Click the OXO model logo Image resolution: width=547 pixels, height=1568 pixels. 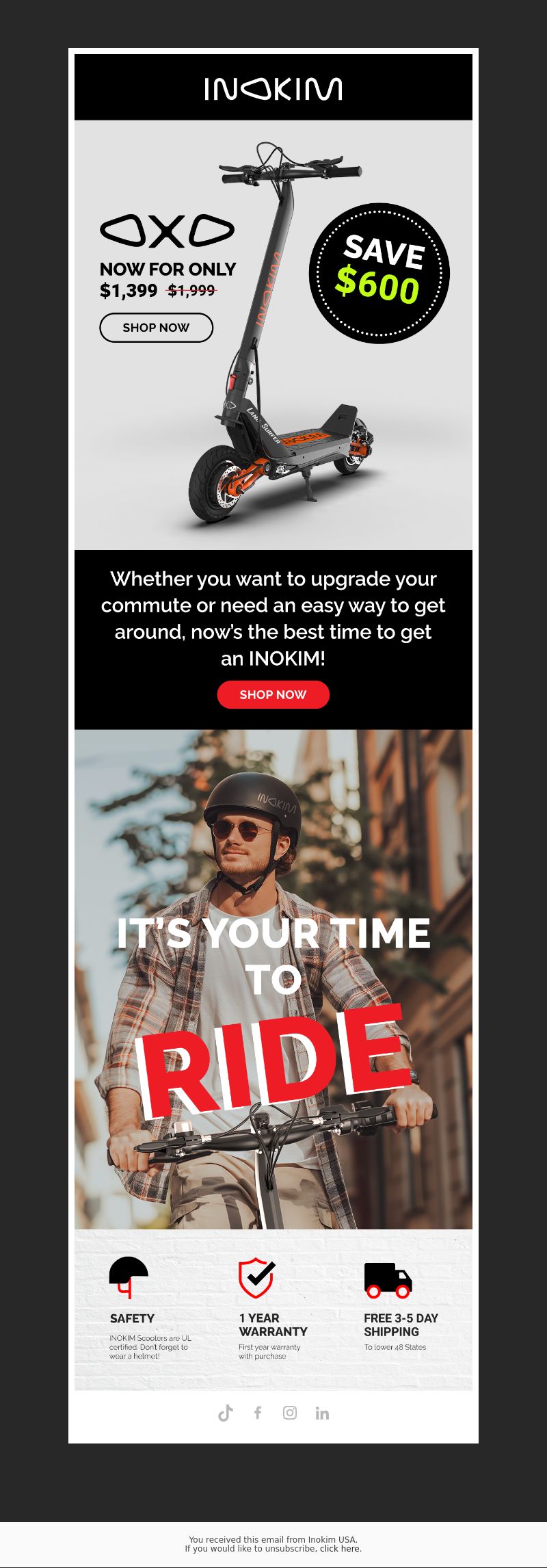point(168,231)
